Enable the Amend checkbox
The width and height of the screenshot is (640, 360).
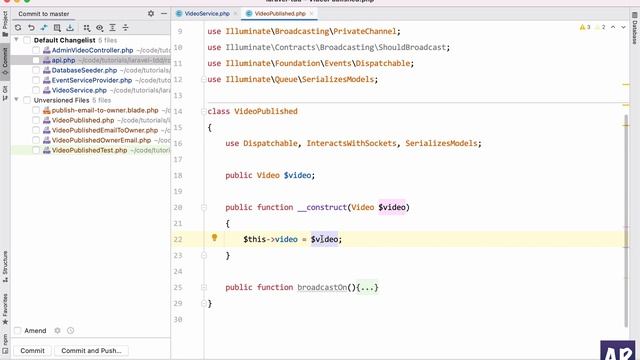(x=18, y=331)
